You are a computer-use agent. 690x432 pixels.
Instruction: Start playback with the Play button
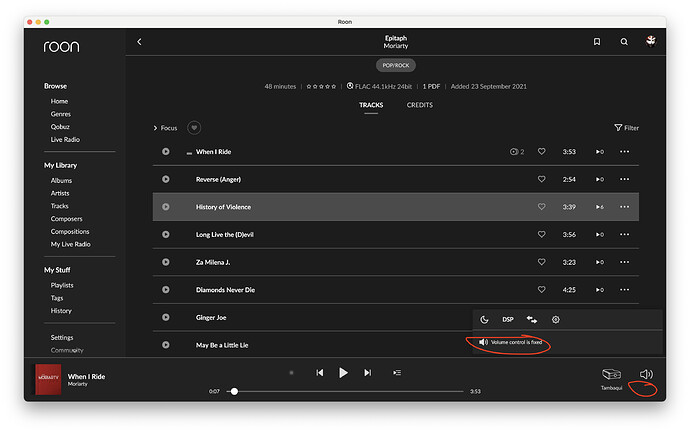coord(343,373)
